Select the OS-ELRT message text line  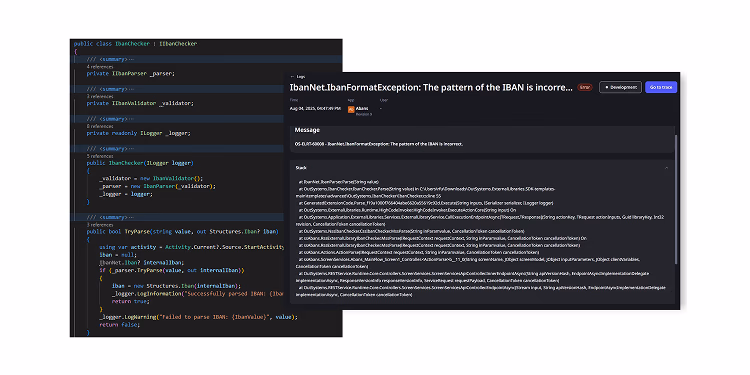pyautogui.click(x=379, y=144)
